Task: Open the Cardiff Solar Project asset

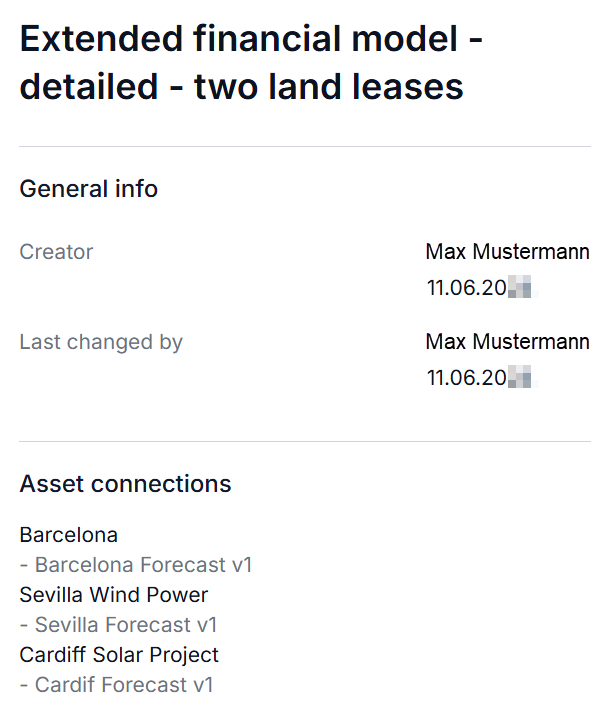Action: pyautogui.click(x=119, y=655)
